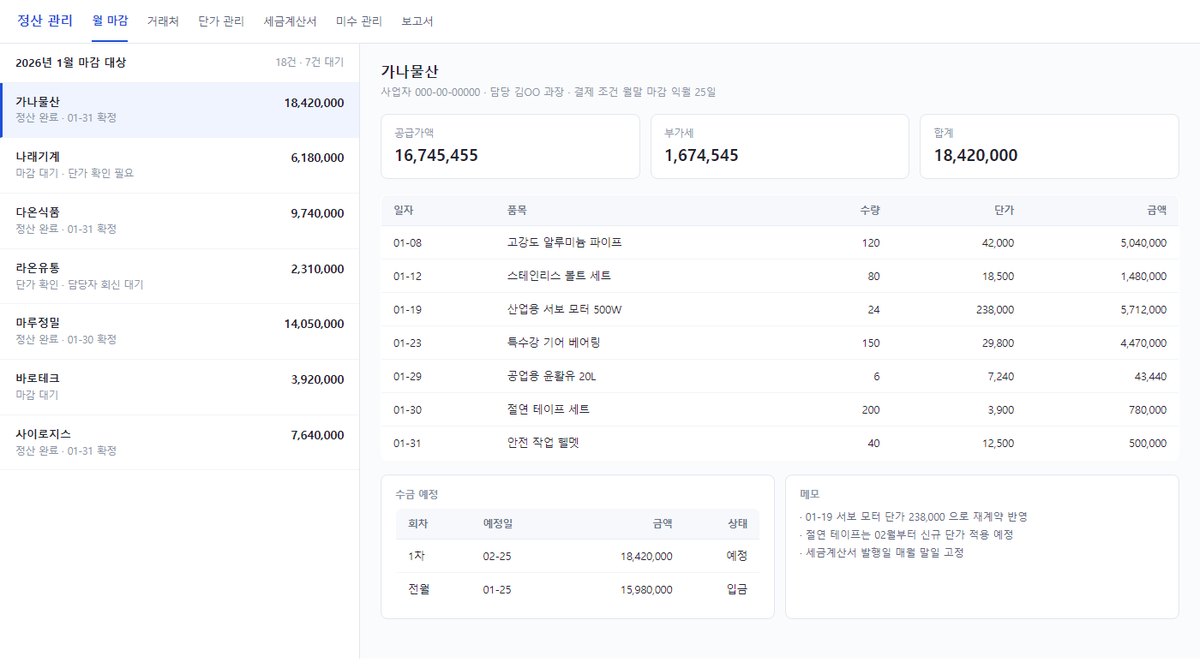Click the 입금 status in 수금 예정
1200x668 pixels.
(x=737, y=590)
